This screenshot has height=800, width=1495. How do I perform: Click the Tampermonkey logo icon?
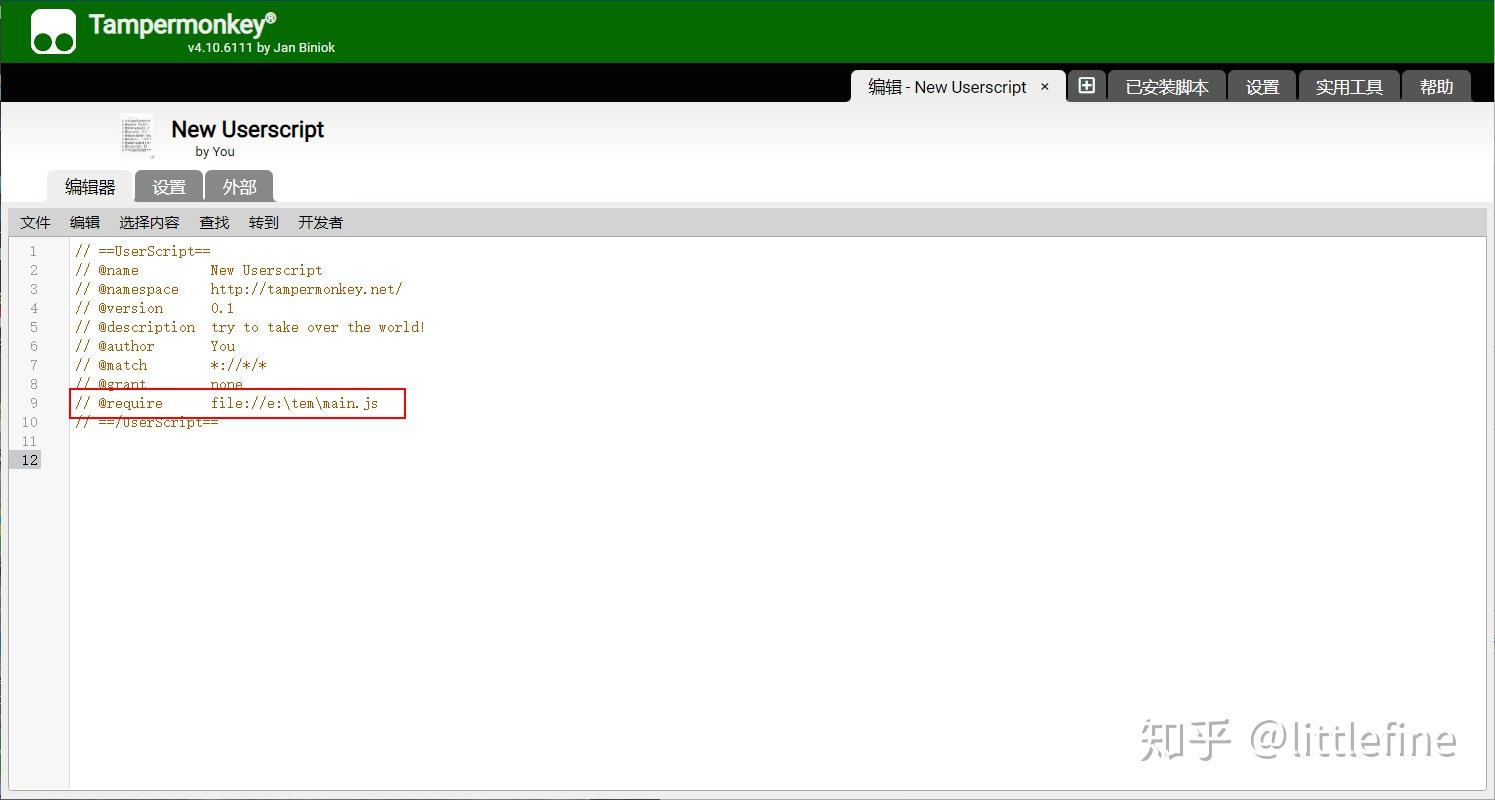click(x=53, y=31)
